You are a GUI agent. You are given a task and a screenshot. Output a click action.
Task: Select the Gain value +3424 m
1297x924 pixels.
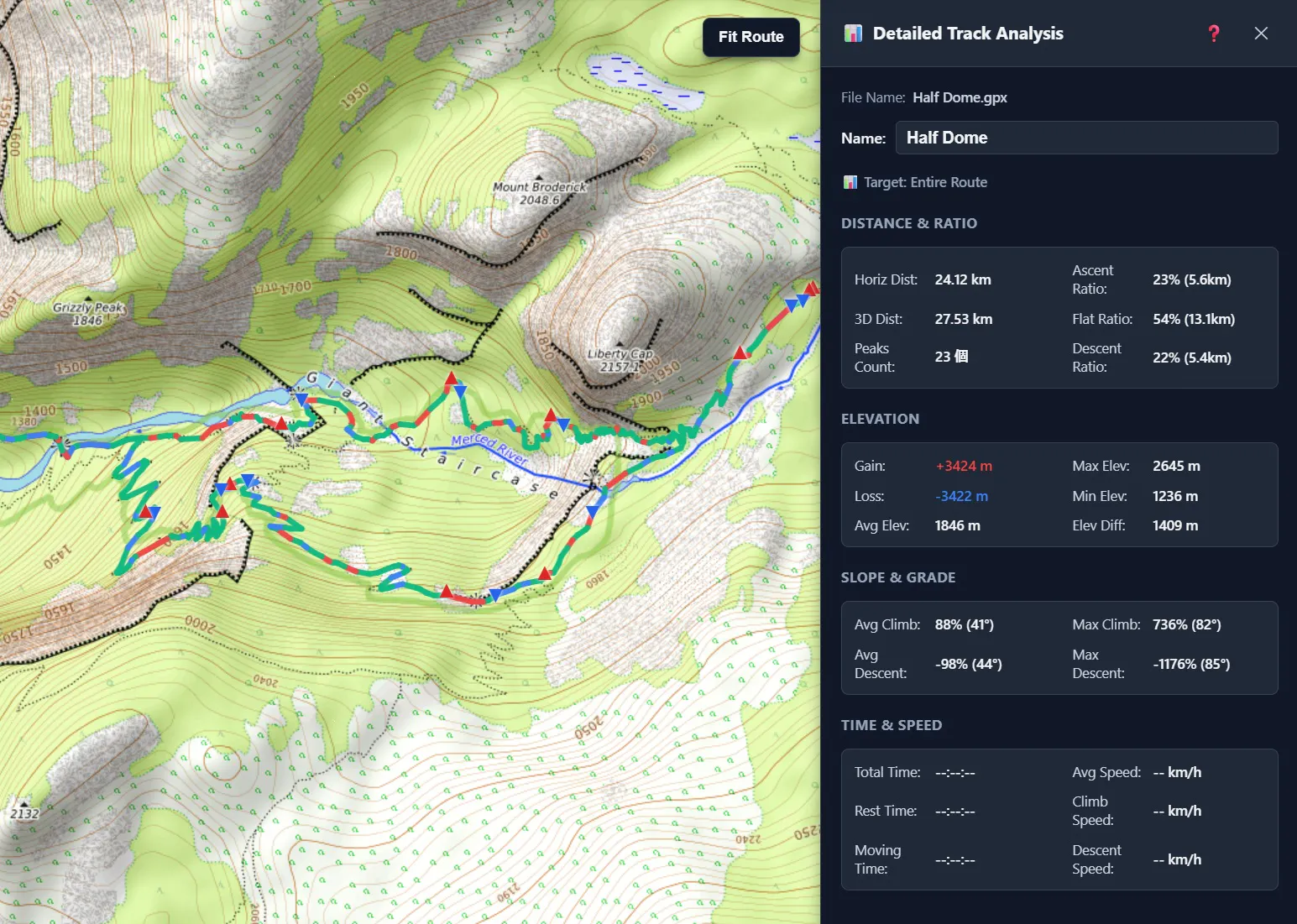coord(964,466)
